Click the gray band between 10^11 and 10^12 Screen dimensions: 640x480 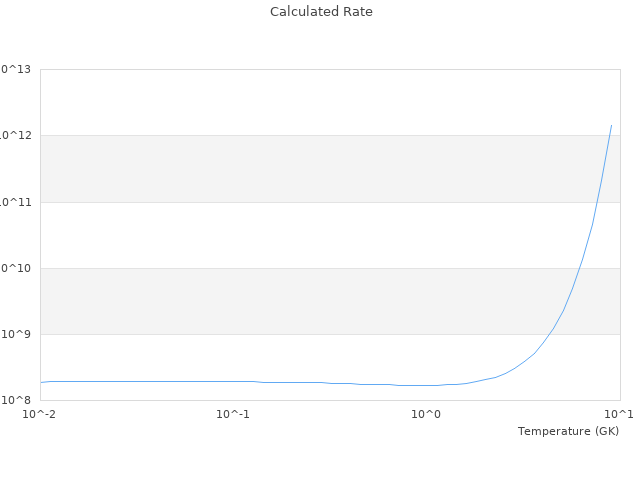pos(300,168)
